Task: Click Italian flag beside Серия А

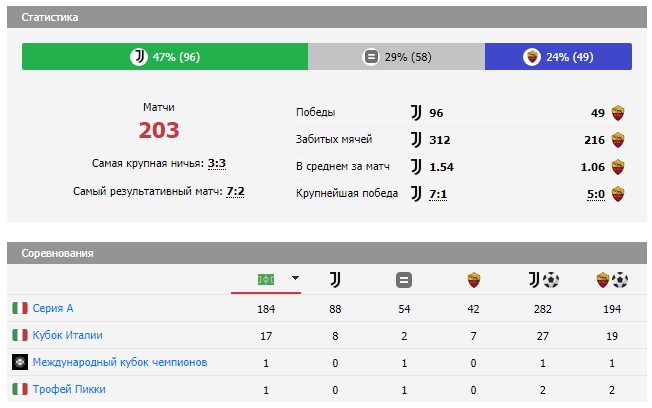Action: click(20, 308)
